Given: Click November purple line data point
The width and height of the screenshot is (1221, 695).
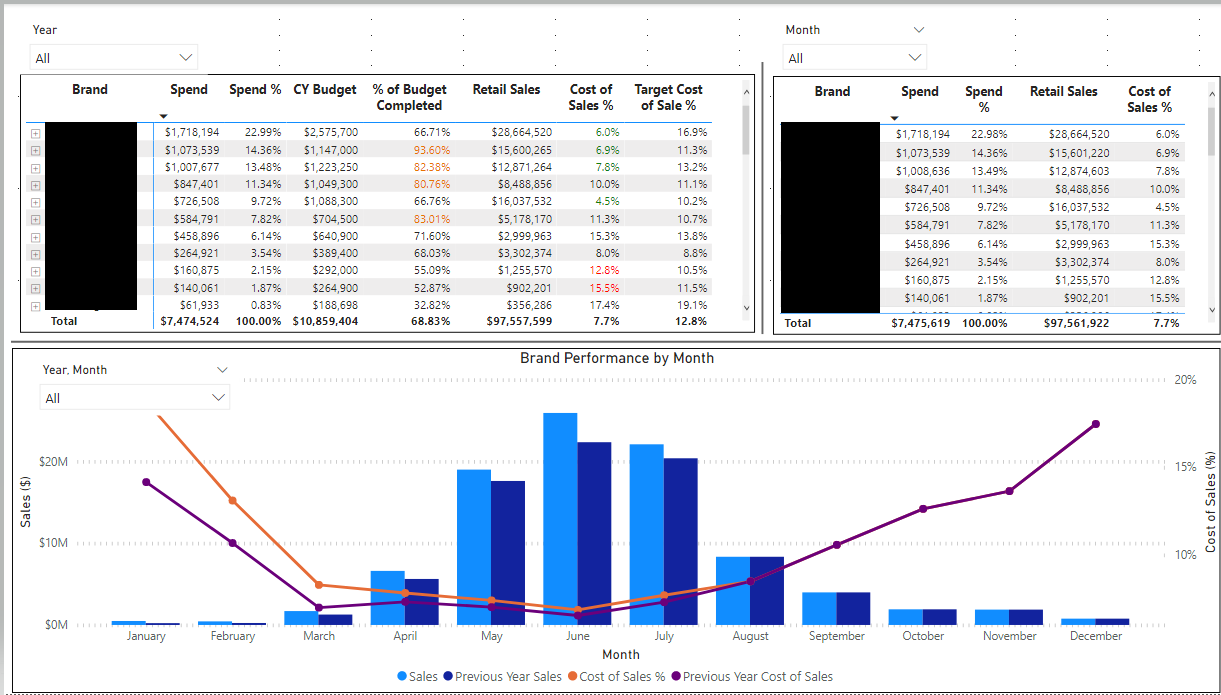Looking at the screenshot, I should click(1009, 491).
